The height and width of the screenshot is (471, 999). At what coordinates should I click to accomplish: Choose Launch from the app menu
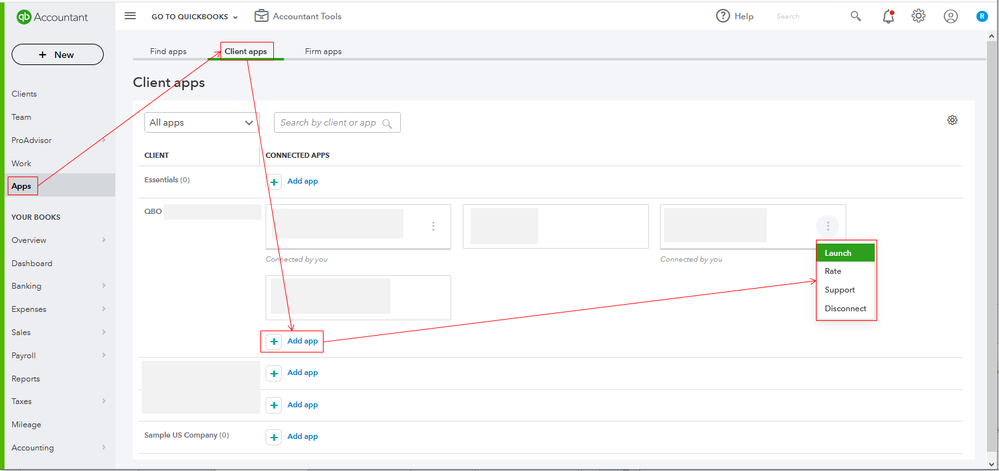click(846, 253)
